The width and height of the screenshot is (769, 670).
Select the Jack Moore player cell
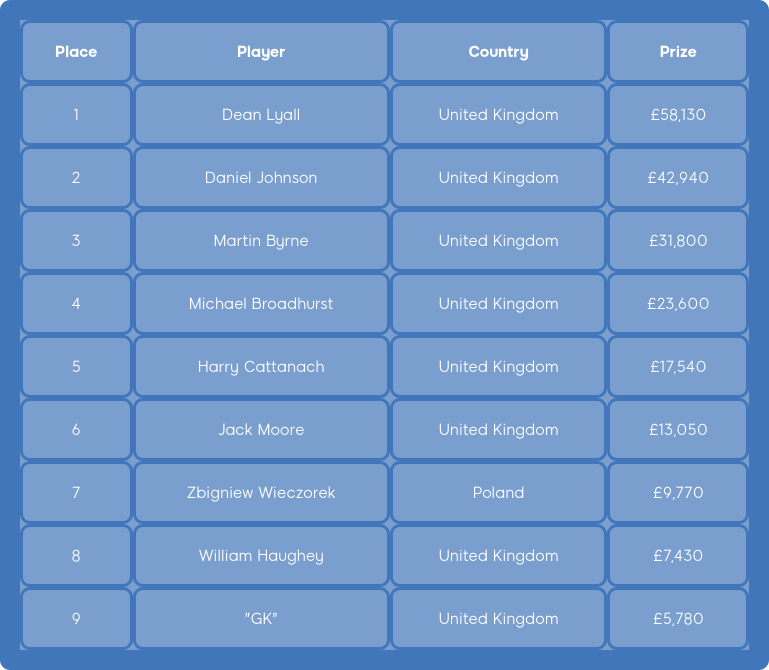[x=261, y=430]
